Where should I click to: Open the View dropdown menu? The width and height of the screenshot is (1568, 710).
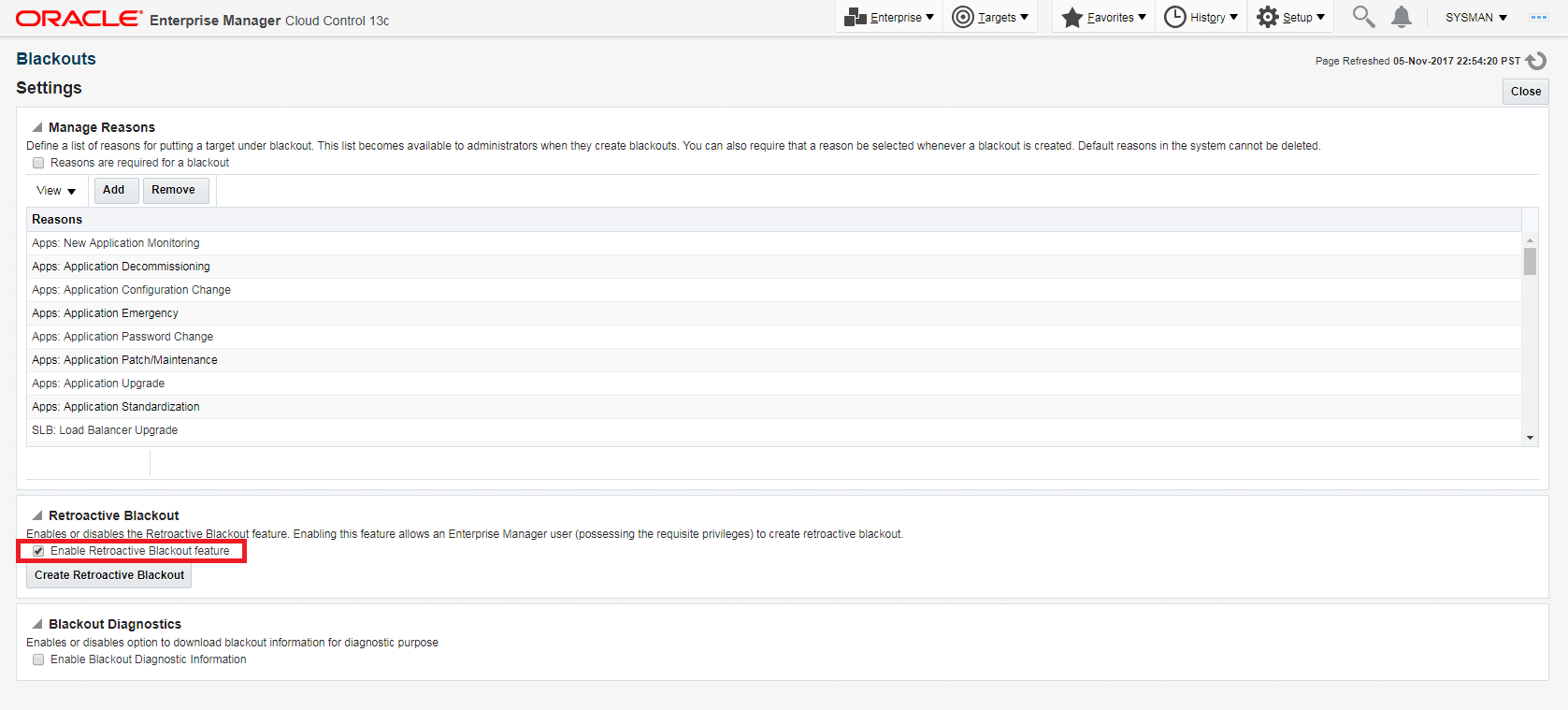56,191
